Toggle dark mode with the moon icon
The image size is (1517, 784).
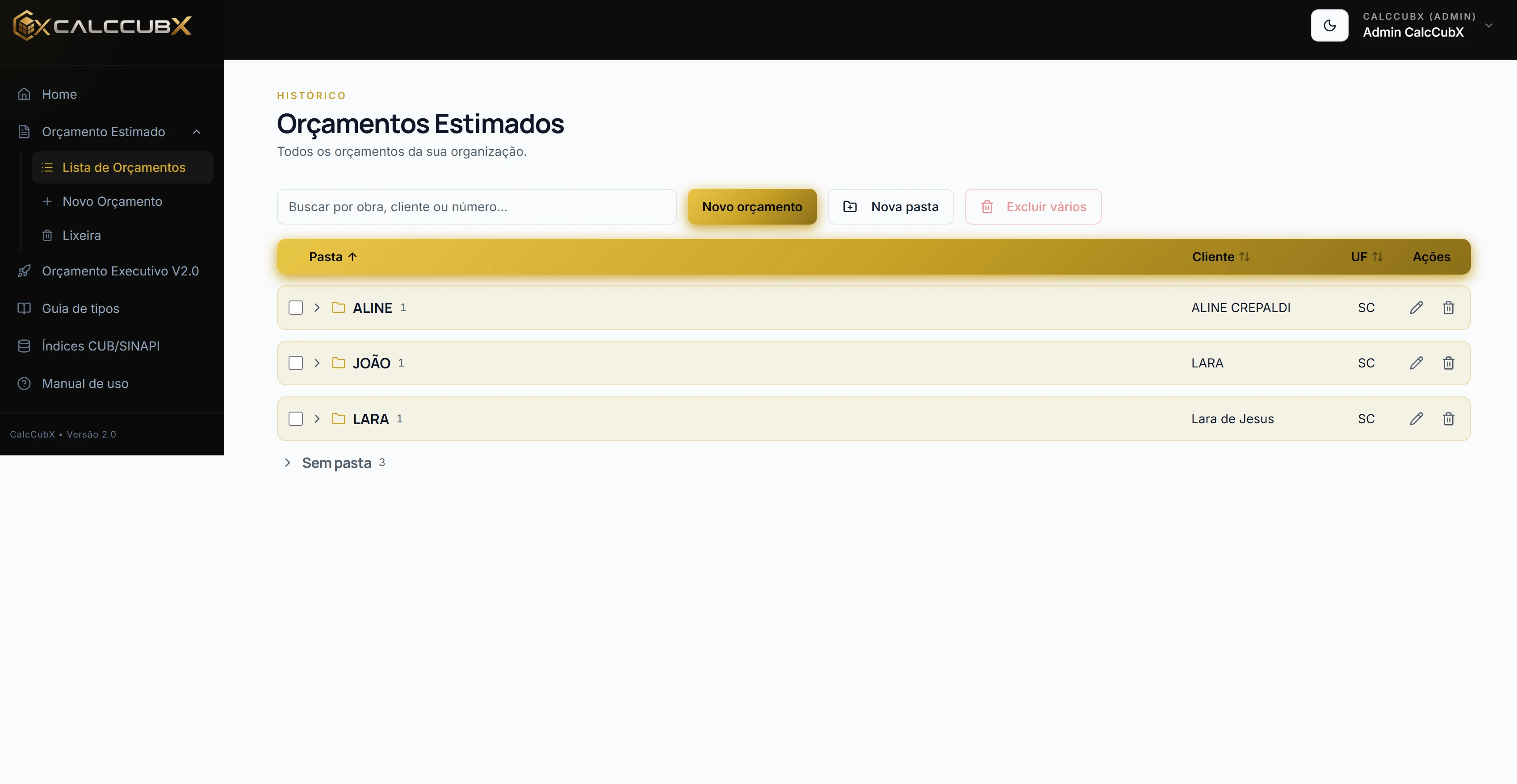[1329, 25]
